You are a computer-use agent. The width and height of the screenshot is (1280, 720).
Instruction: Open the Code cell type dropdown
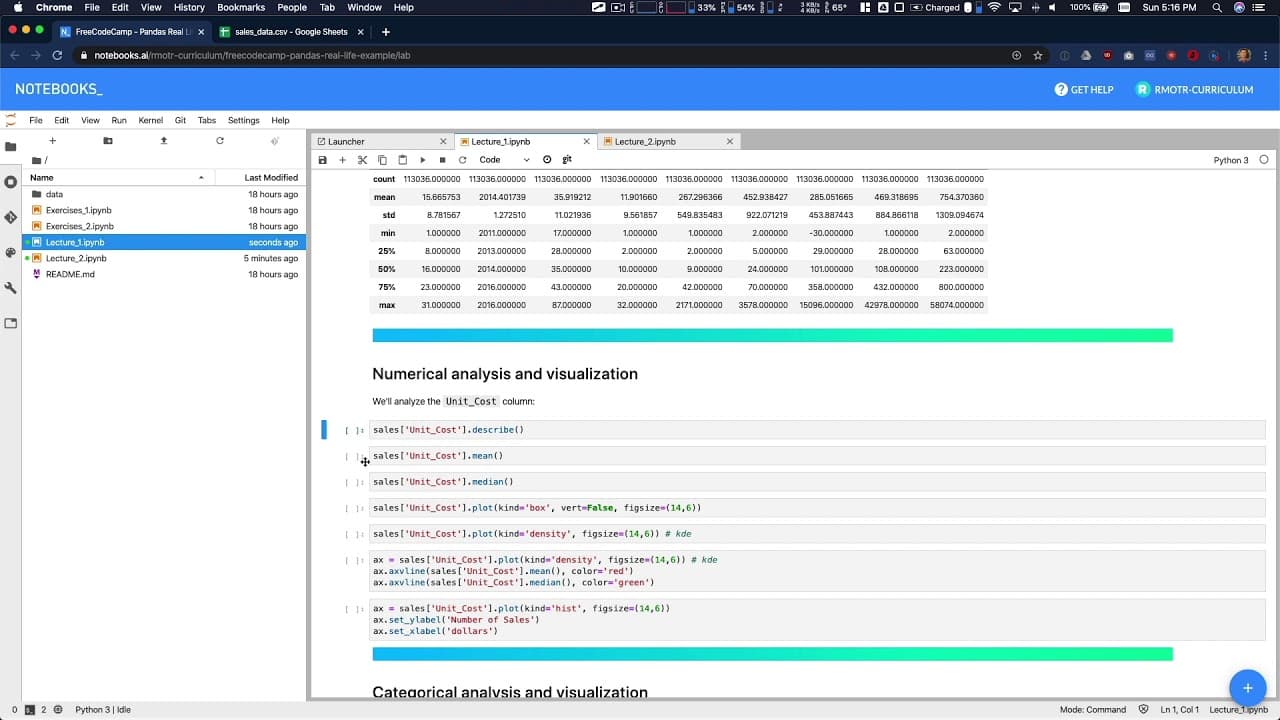point(504,160)
